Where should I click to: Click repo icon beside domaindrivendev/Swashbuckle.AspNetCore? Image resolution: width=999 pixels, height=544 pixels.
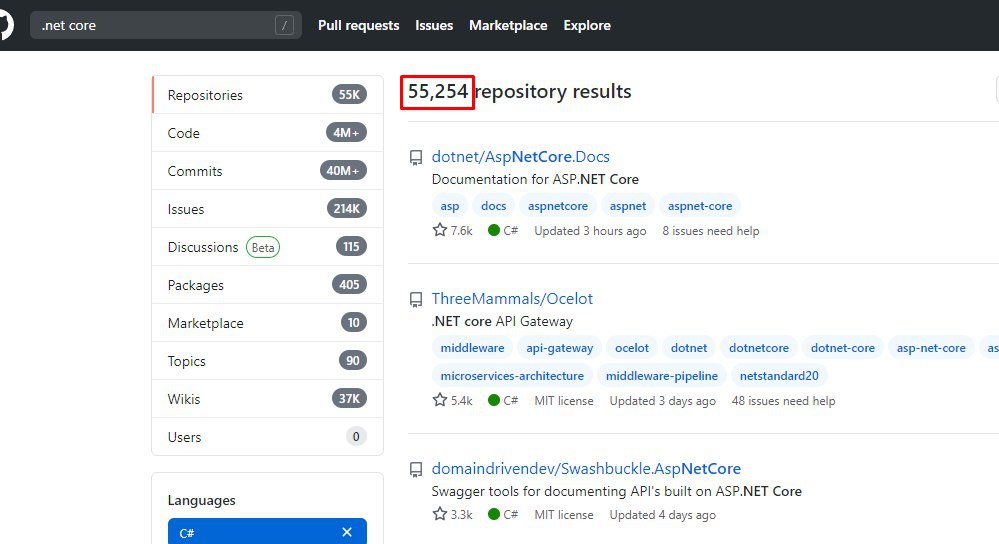click(416, 469)
